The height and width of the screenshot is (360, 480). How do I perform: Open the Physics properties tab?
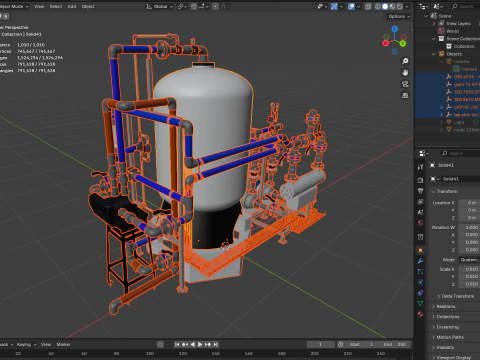point(420,282)
